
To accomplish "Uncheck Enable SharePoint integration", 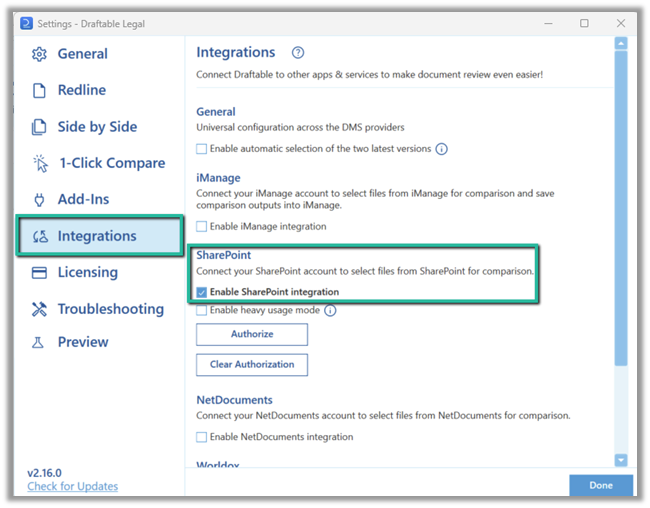I will pos(201,292).
